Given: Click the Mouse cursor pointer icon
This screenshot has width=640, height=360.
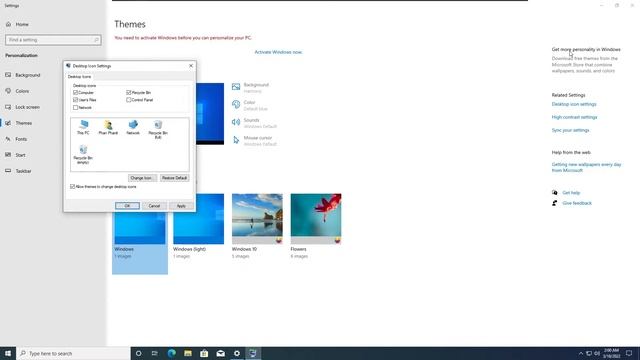Looking at the screenshot, I should pyautogui.click(x=236, y=140).
